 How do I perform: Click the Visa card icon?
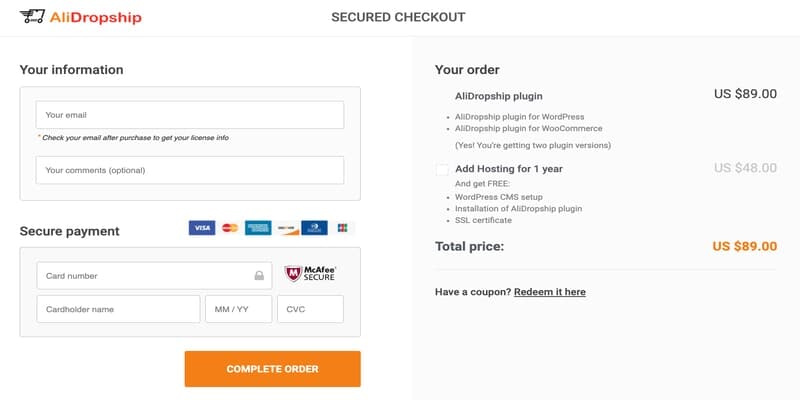point(202,228)
